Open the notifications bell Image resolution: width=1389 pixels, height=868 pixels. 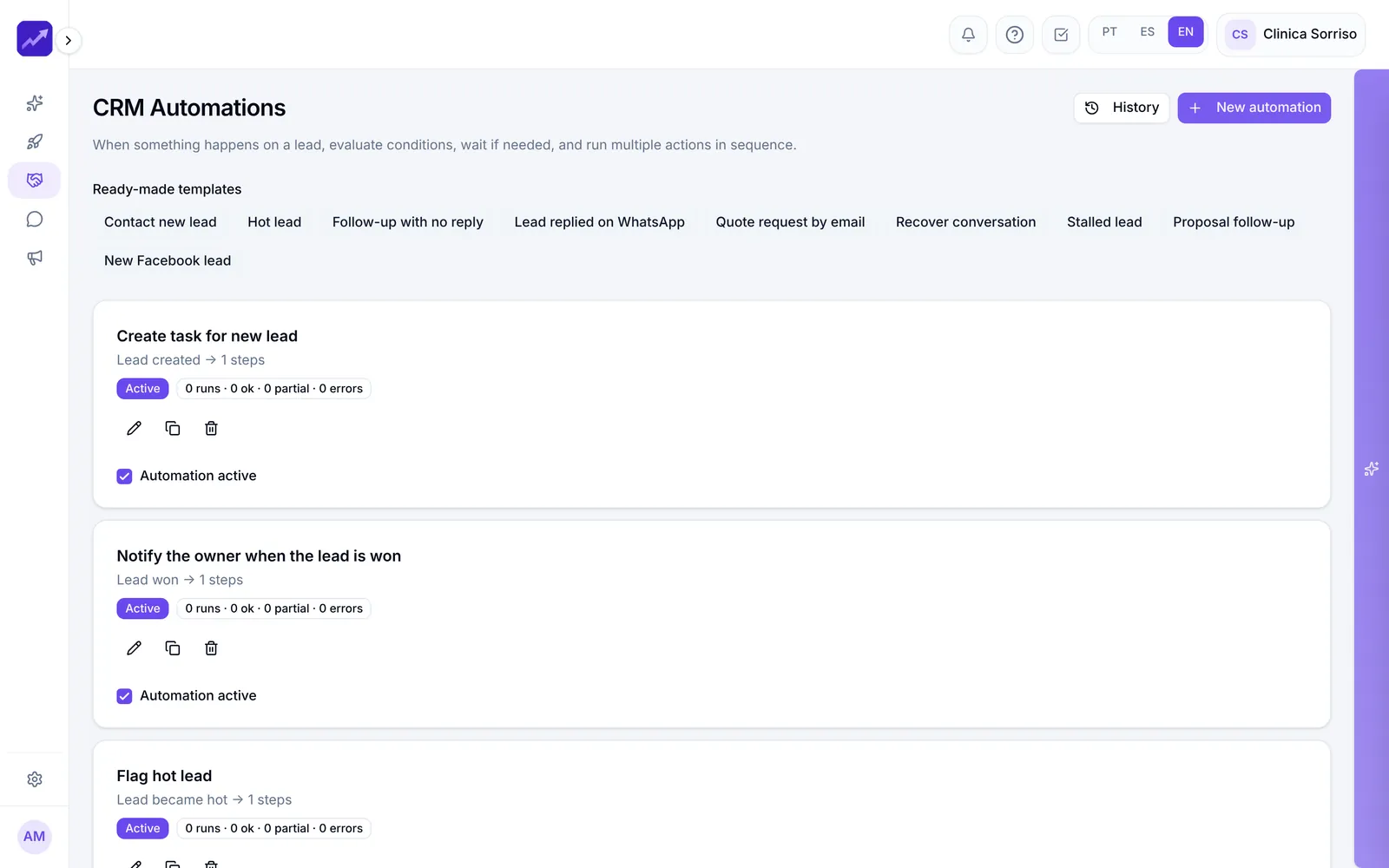point(968,35)
